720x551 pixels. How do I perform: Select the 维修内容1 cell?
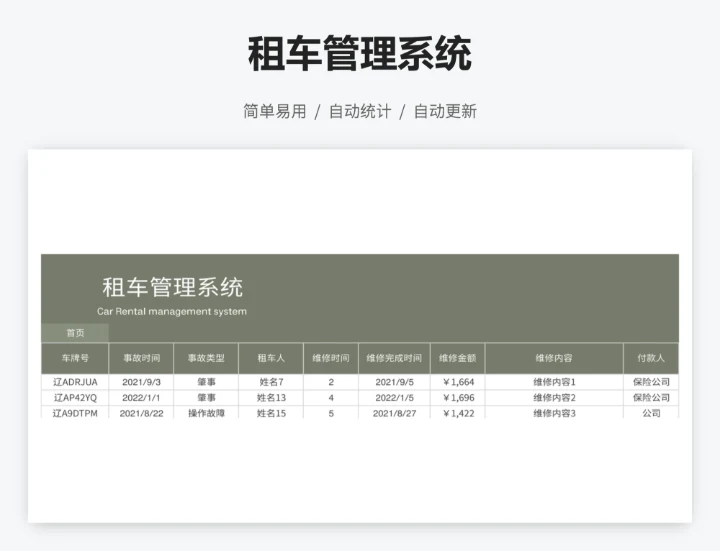coord(554,382)
